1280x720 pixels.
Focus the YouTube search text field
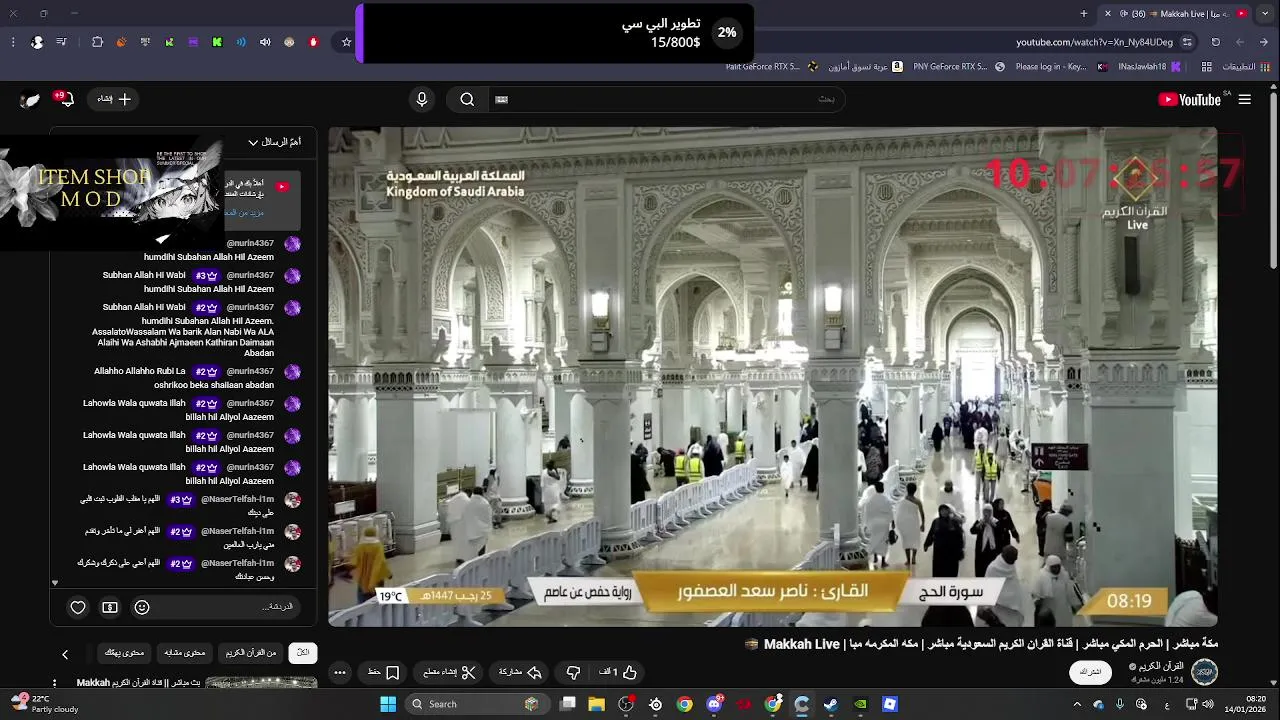point(665,99)
